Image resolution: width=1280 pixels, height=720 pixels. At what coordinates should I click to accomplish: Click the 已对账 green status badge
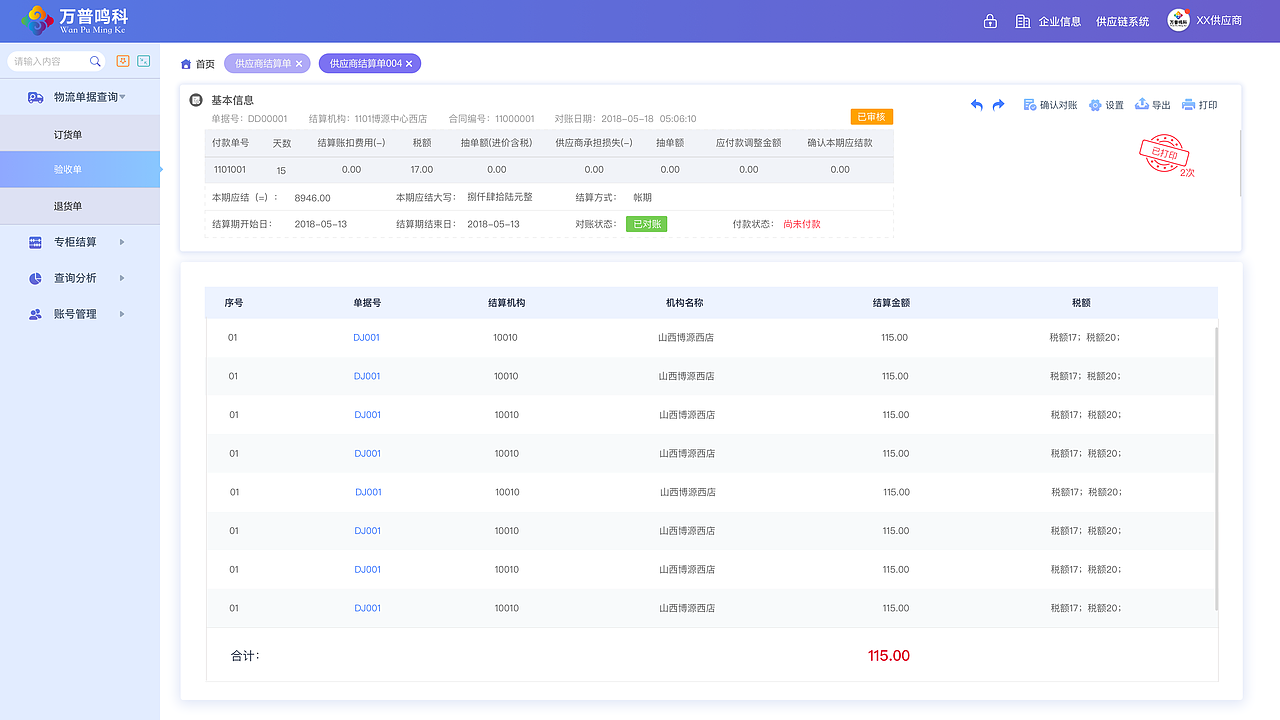tap(646, 224)
